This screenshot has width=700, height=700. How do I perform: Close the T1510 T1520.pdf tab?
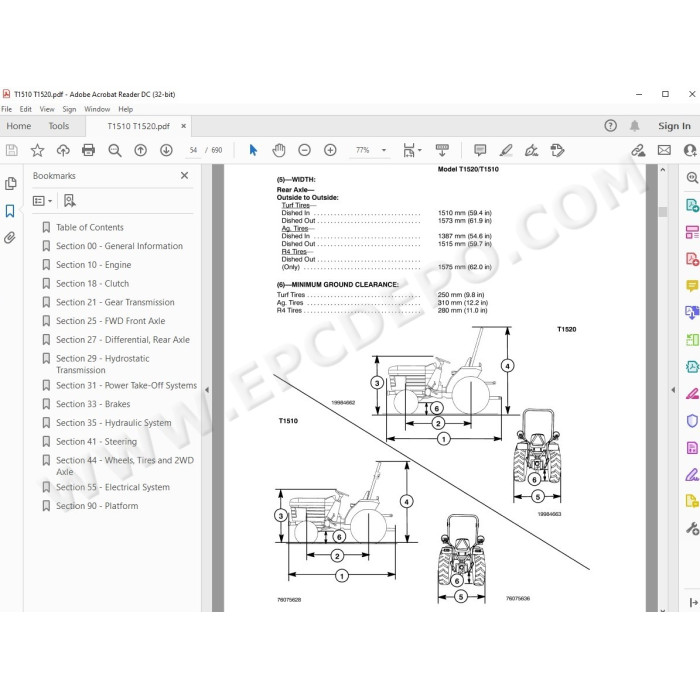pyautogui.click(x=183, y=126)
